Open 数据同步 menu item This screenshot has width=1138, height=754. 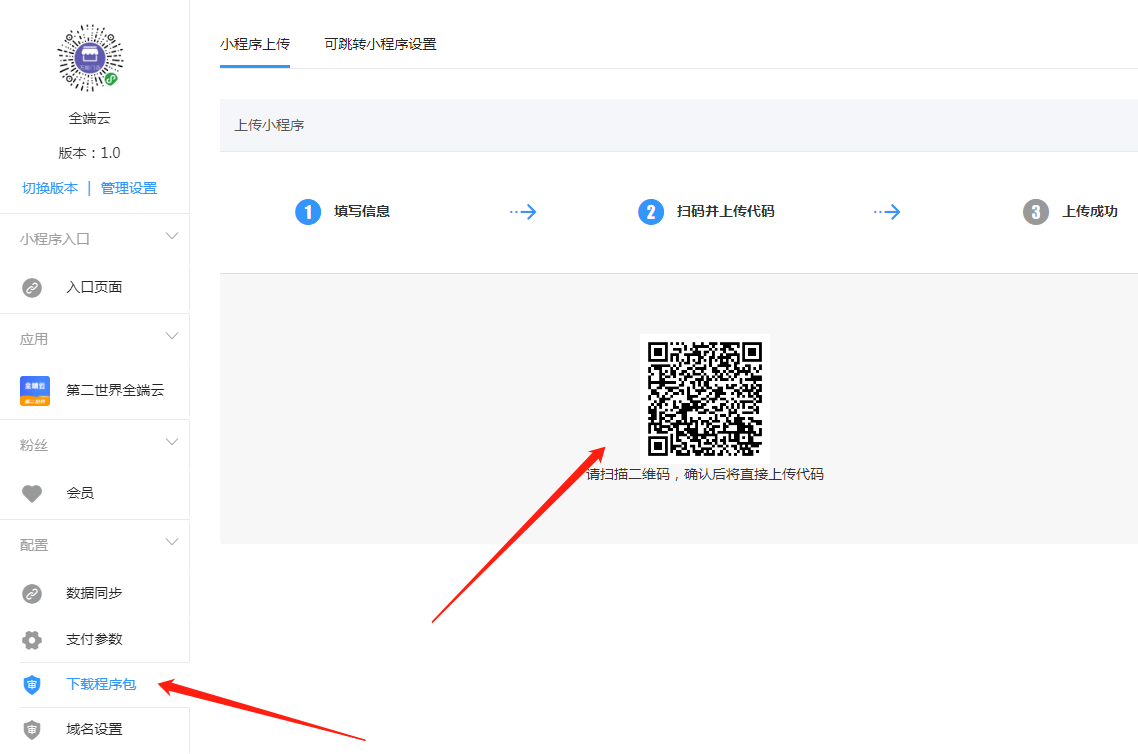(x=95, y=594)
